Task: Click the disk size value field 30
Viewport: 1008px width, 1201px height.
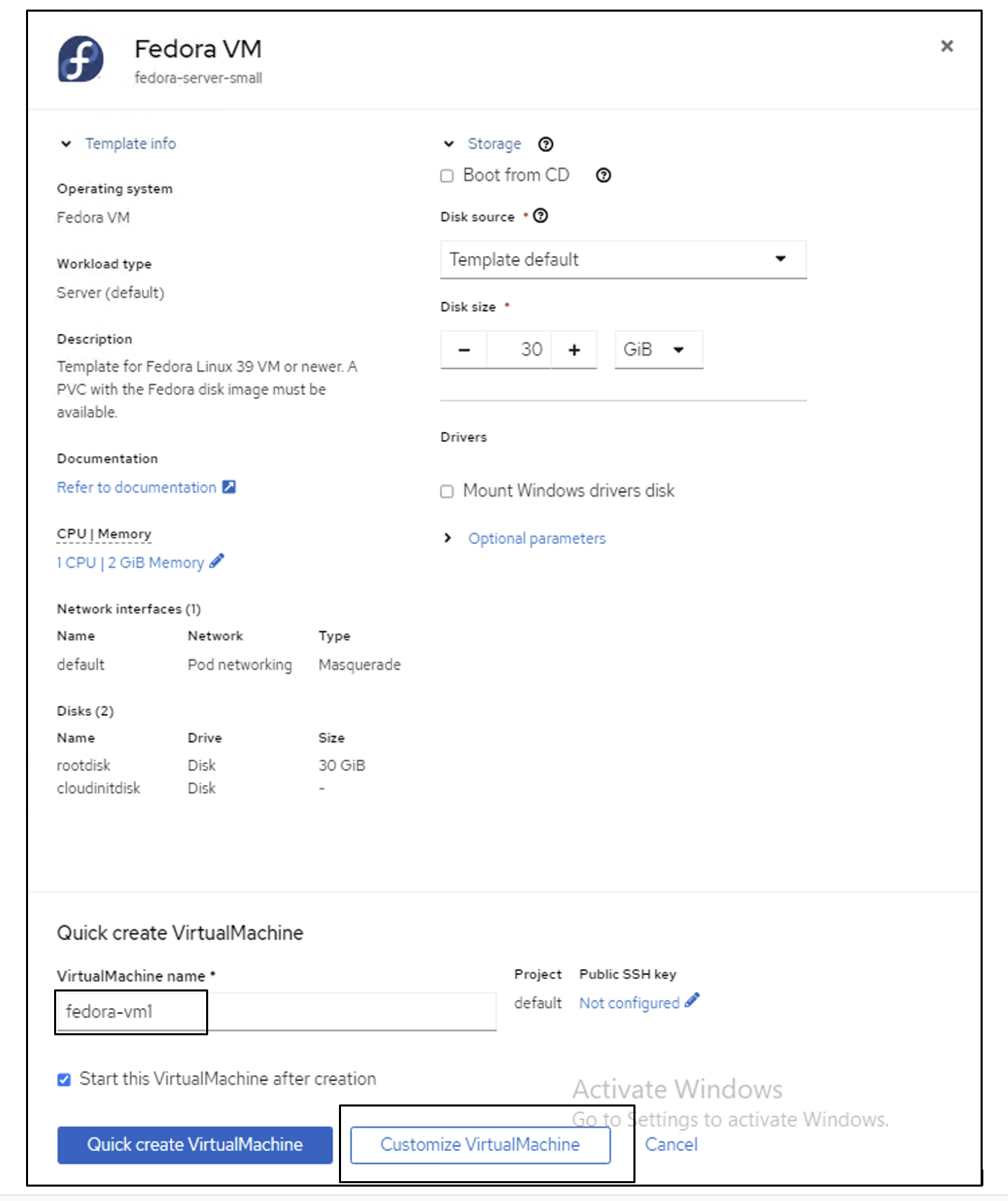Action: pyautogui.click(x=519, y=350)
